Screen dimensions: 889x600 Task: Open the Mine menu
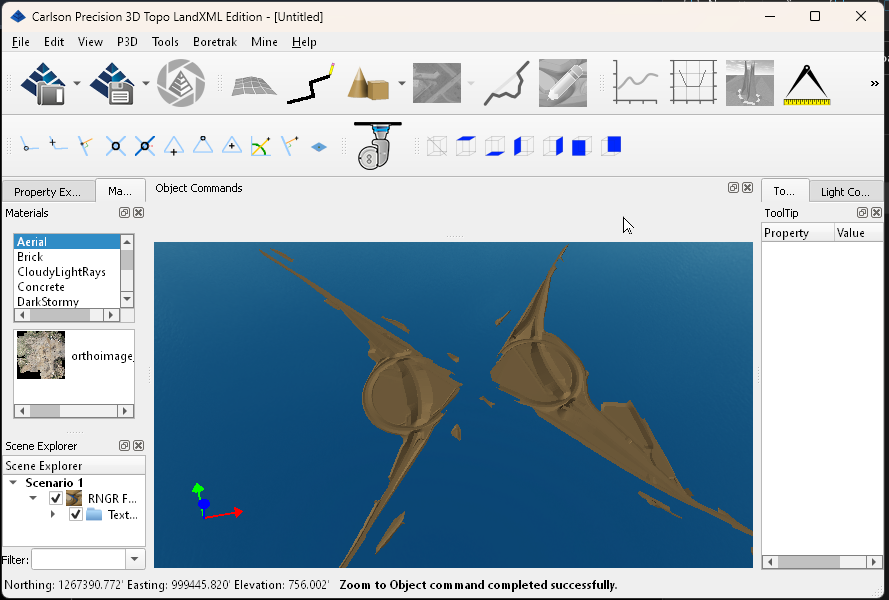[x=264, y=42]
